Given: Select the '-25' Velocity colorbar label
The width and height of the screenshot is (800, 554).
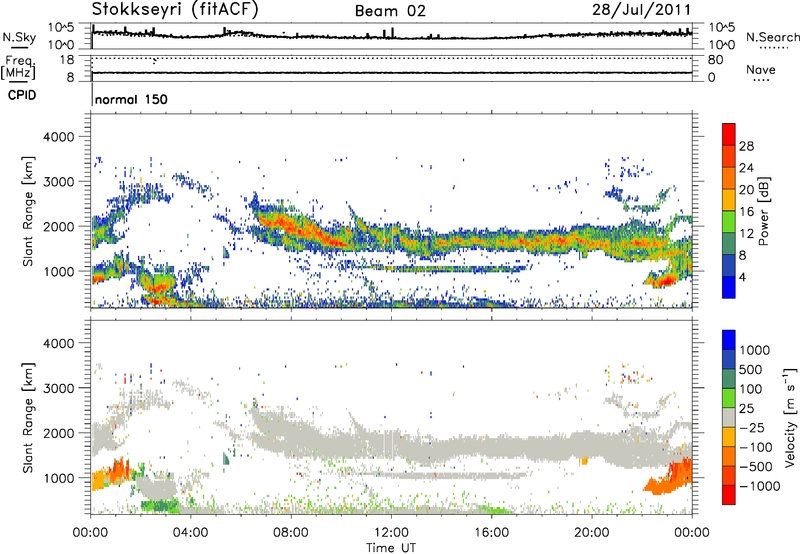Looking at the screenshot, I should [x=752, y=428].
